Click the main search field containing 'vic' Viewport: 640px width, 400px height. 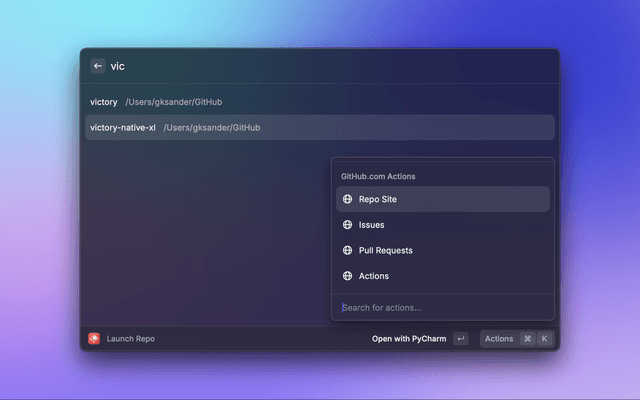[320, 66]
